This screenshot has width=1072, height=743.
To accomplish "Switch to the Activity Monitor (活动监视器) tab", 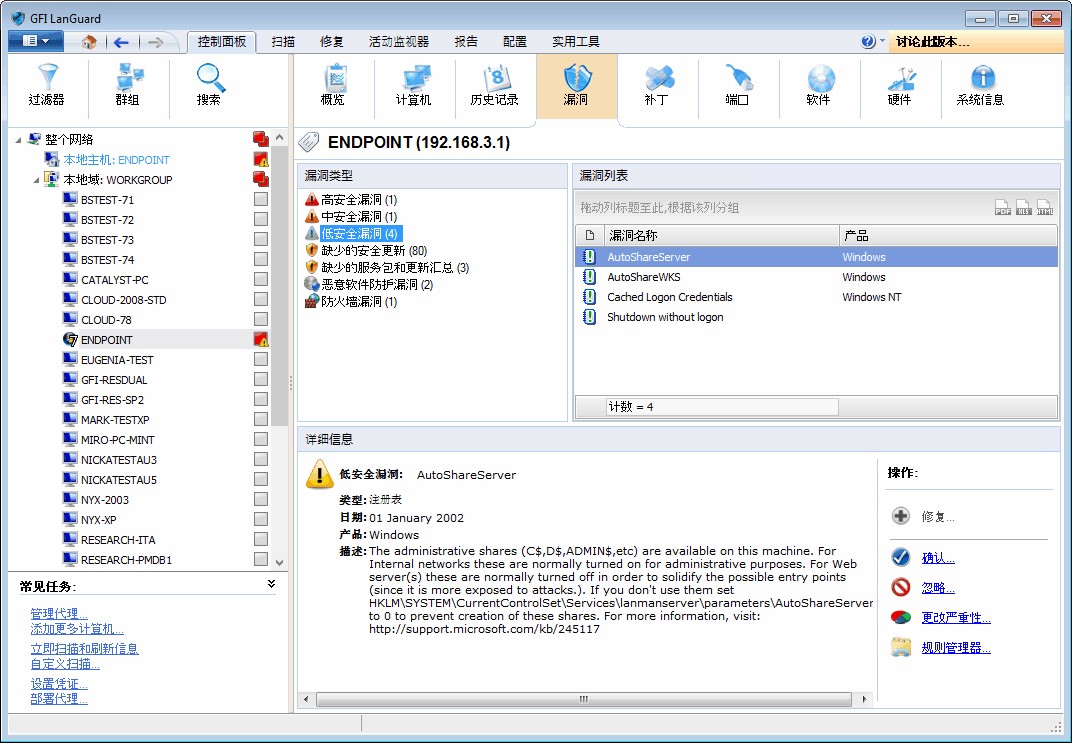I will click(399, 42).
